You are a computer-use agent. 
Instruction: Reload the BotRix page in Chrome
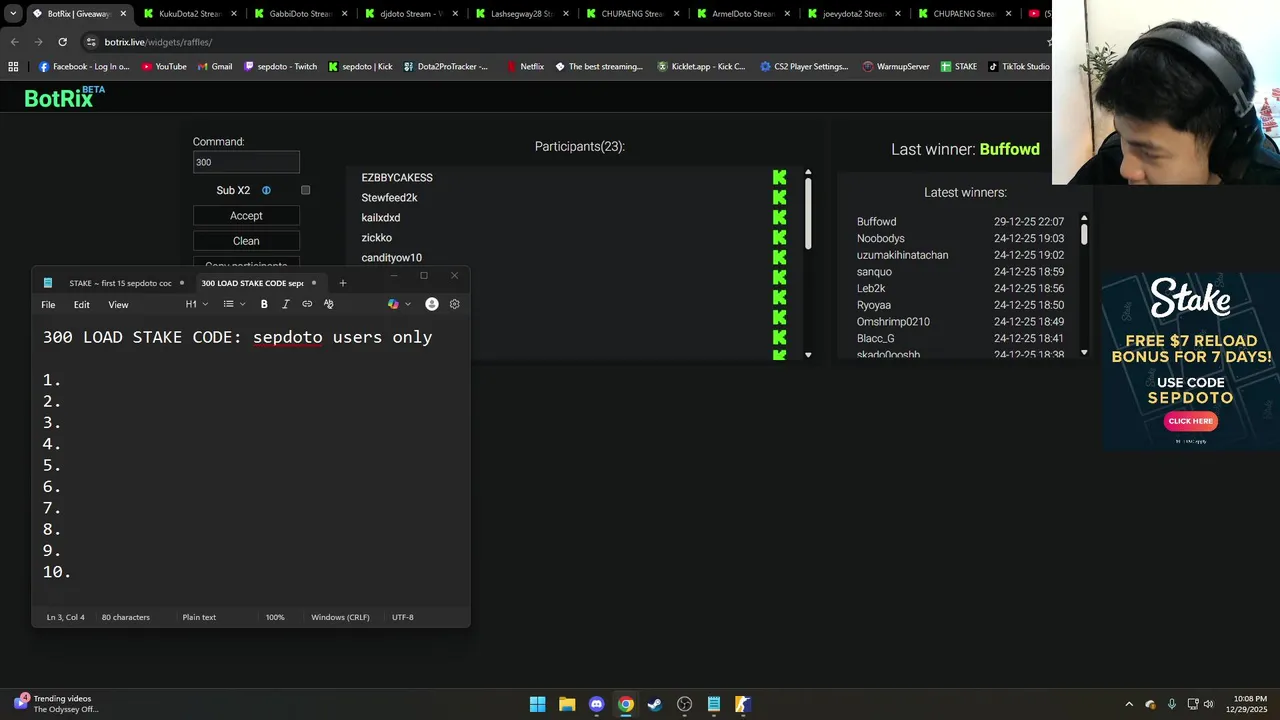pyautogui.click(x=62, y=42)
